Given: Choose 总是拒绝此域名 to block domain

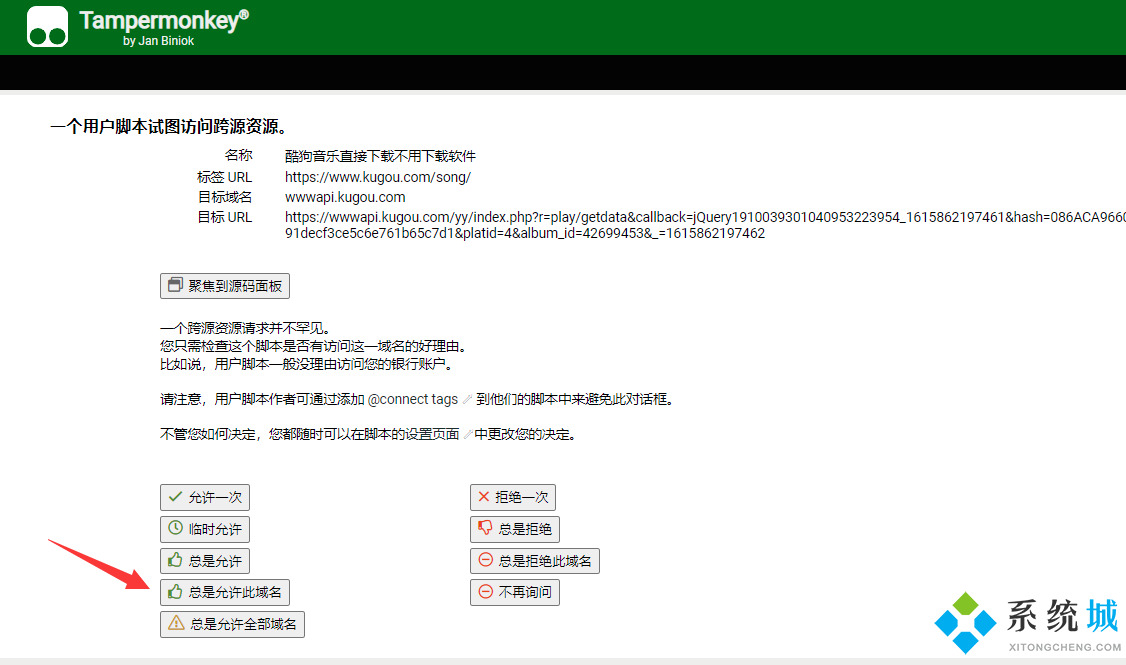Looking at the screenshot, I should coord(535,561).
